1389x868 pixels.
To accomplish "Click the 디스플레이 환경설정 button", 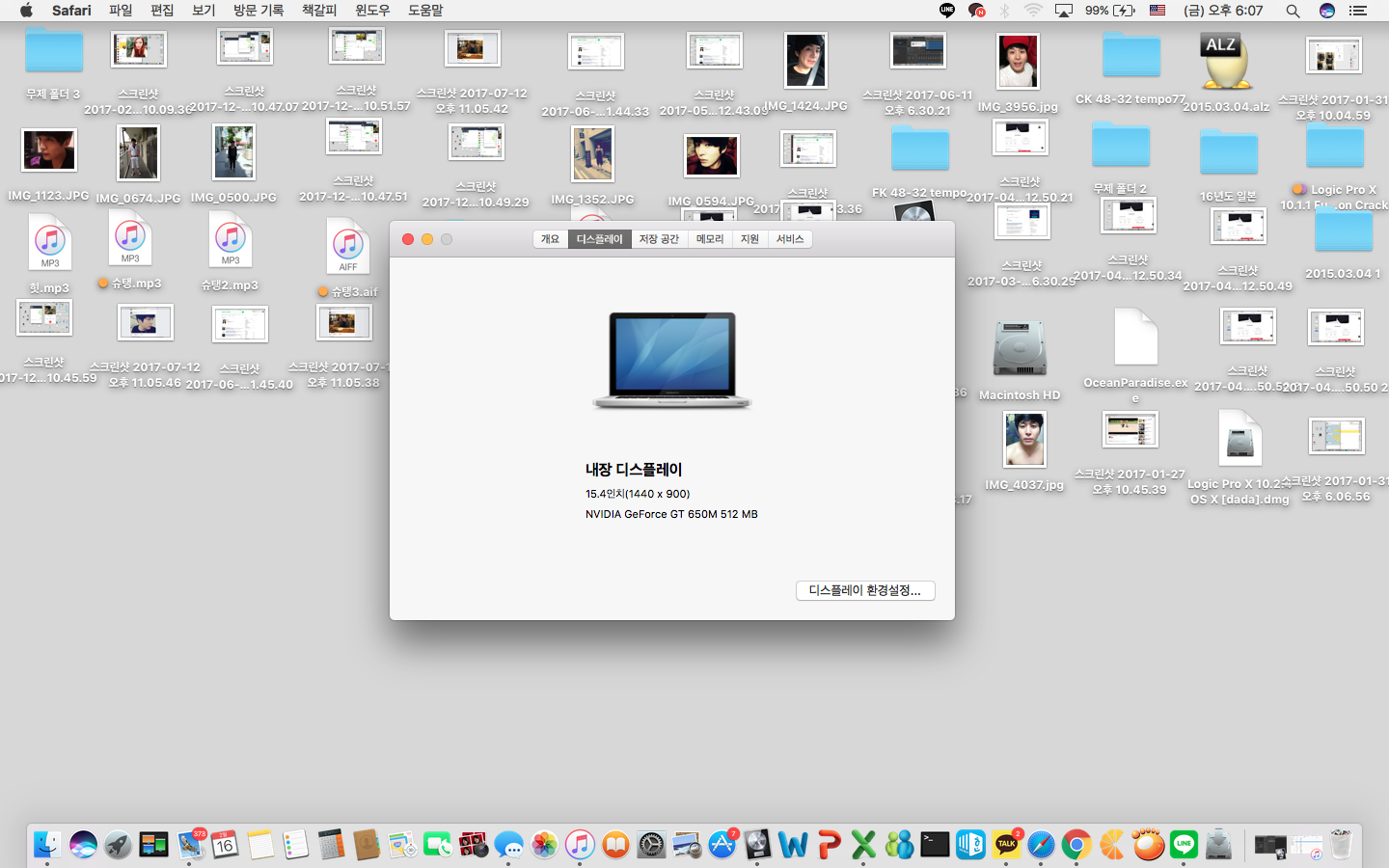I will (864, 590).
